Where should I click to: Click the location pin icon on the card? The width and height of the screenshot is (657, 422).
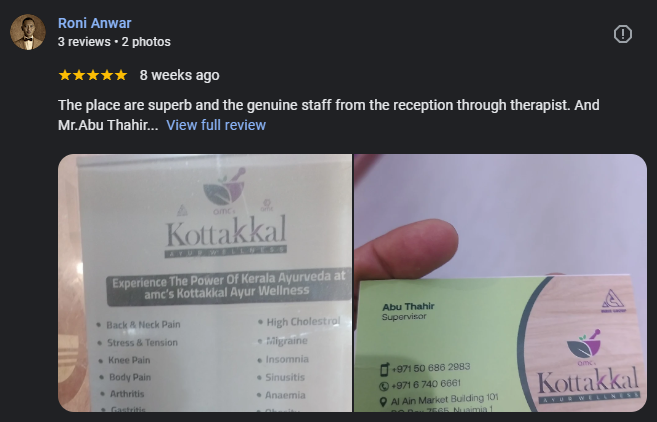pos(383,401)
